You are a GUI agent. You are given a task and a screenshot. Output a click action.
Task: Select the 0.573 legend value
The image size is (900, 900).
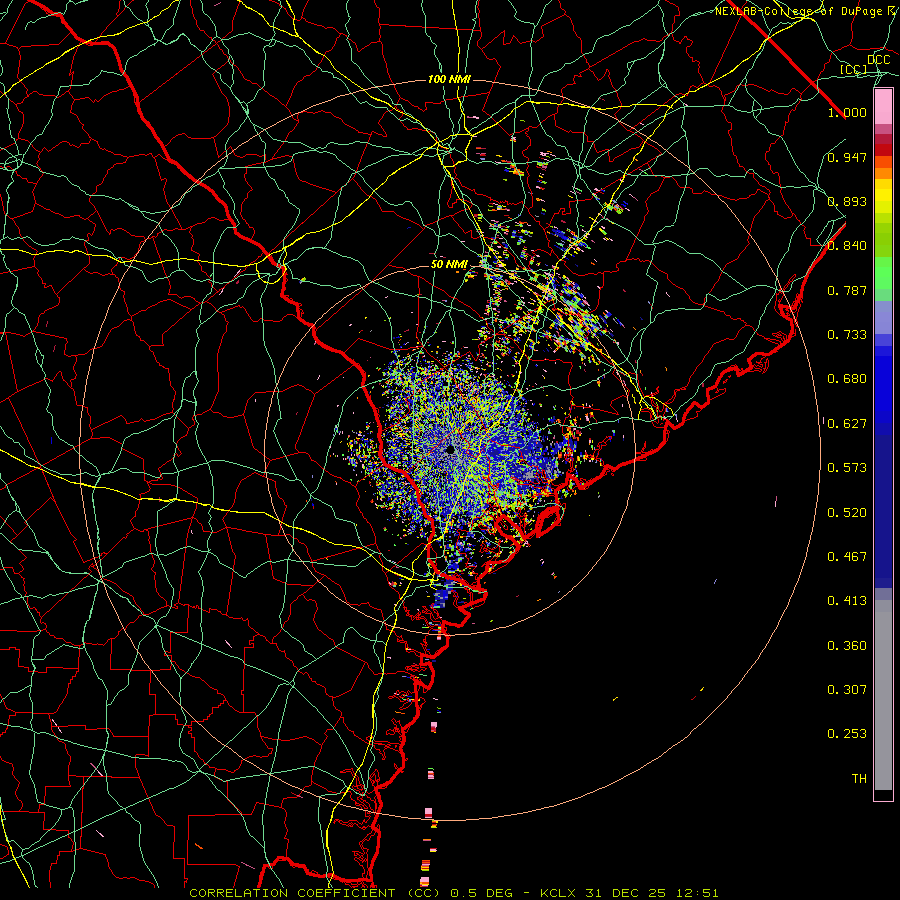click(847, 468)
